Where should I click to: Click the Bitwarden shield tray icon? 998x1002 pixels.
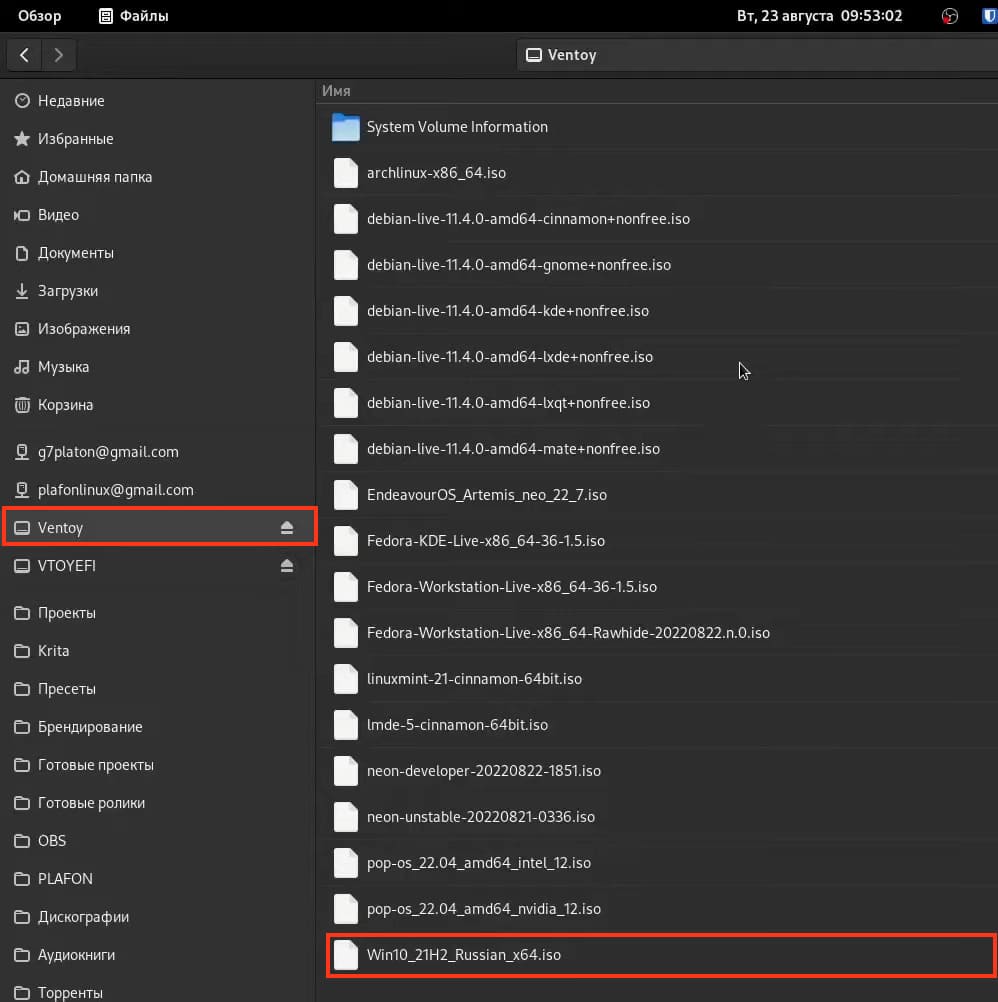[x=989, y=16]
